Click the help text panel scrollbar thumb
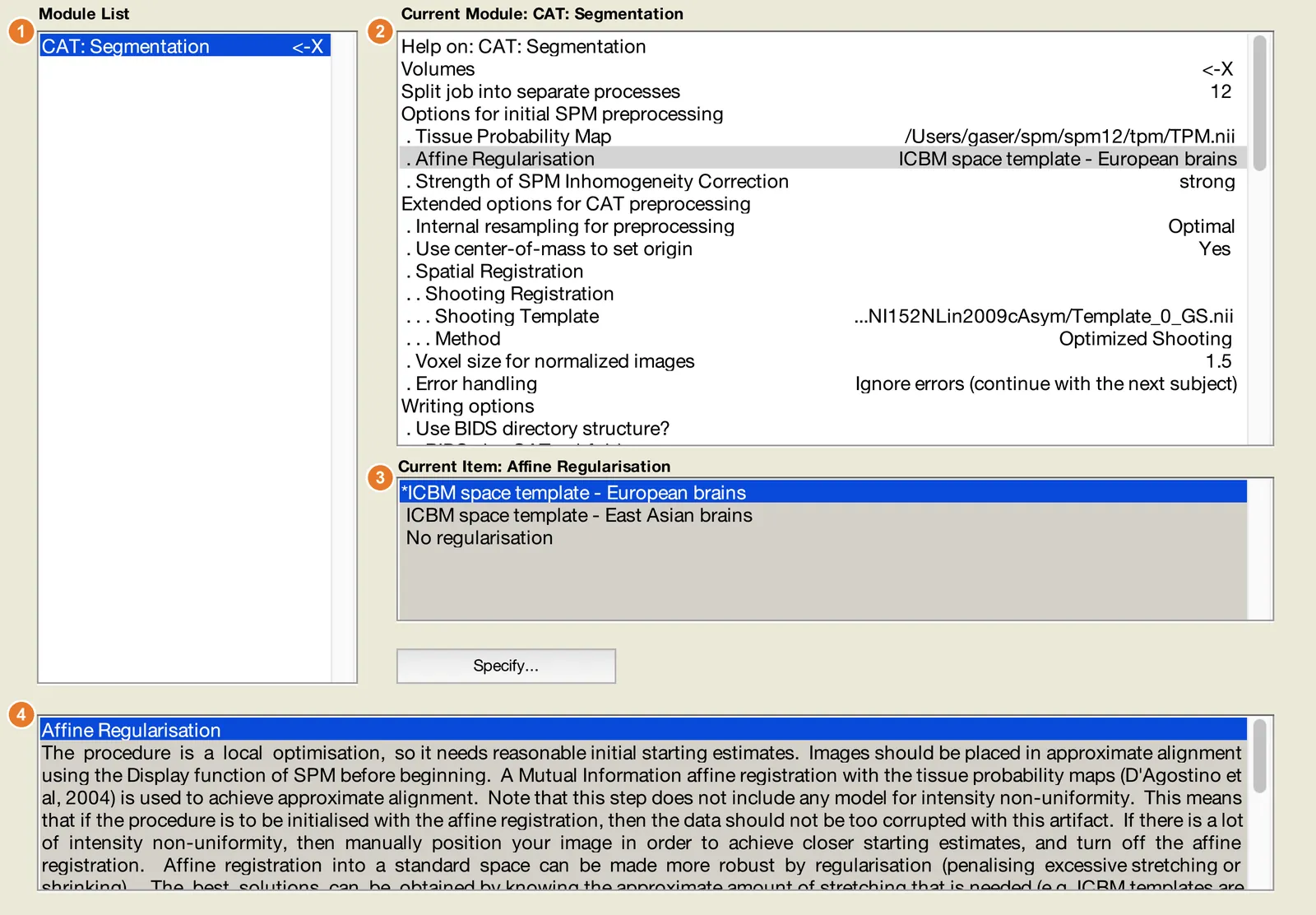The width and height of the screenshot is (1316, 915). pos(1259,755)
